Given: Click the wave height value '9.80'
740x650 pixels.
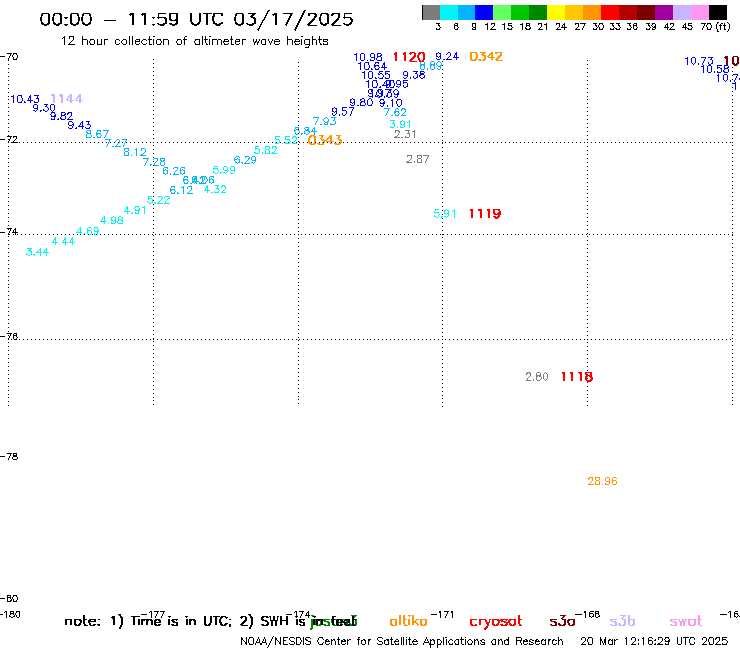Looking at the screenshot, I should coord(361,102).
